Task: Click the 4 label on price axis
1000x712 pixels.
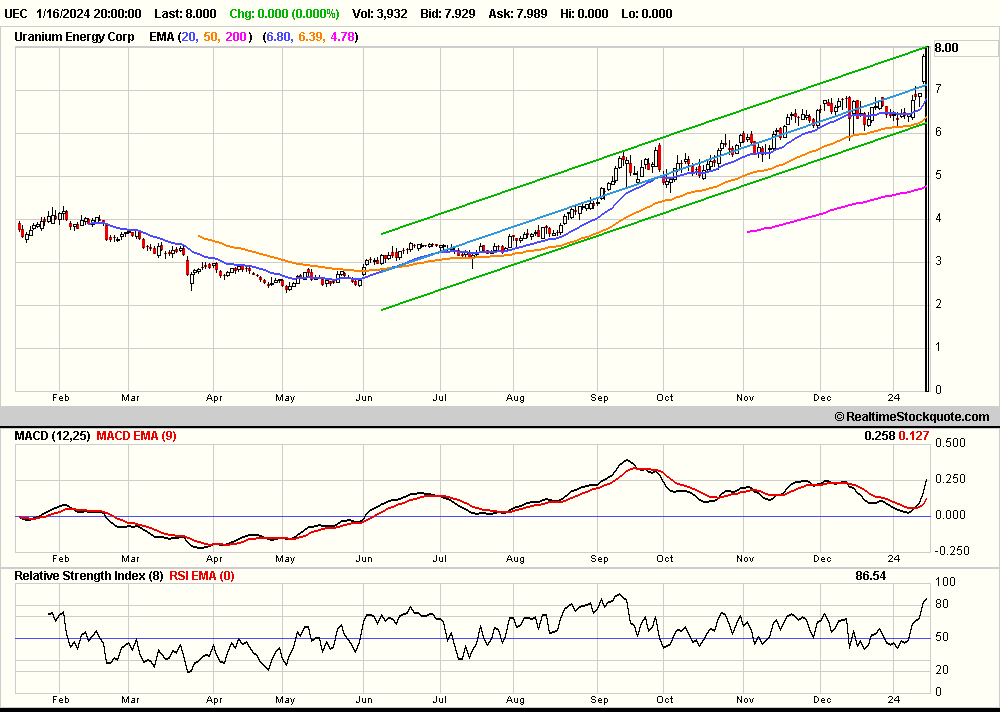Action: pyautogui.click(x=938, y=218)
